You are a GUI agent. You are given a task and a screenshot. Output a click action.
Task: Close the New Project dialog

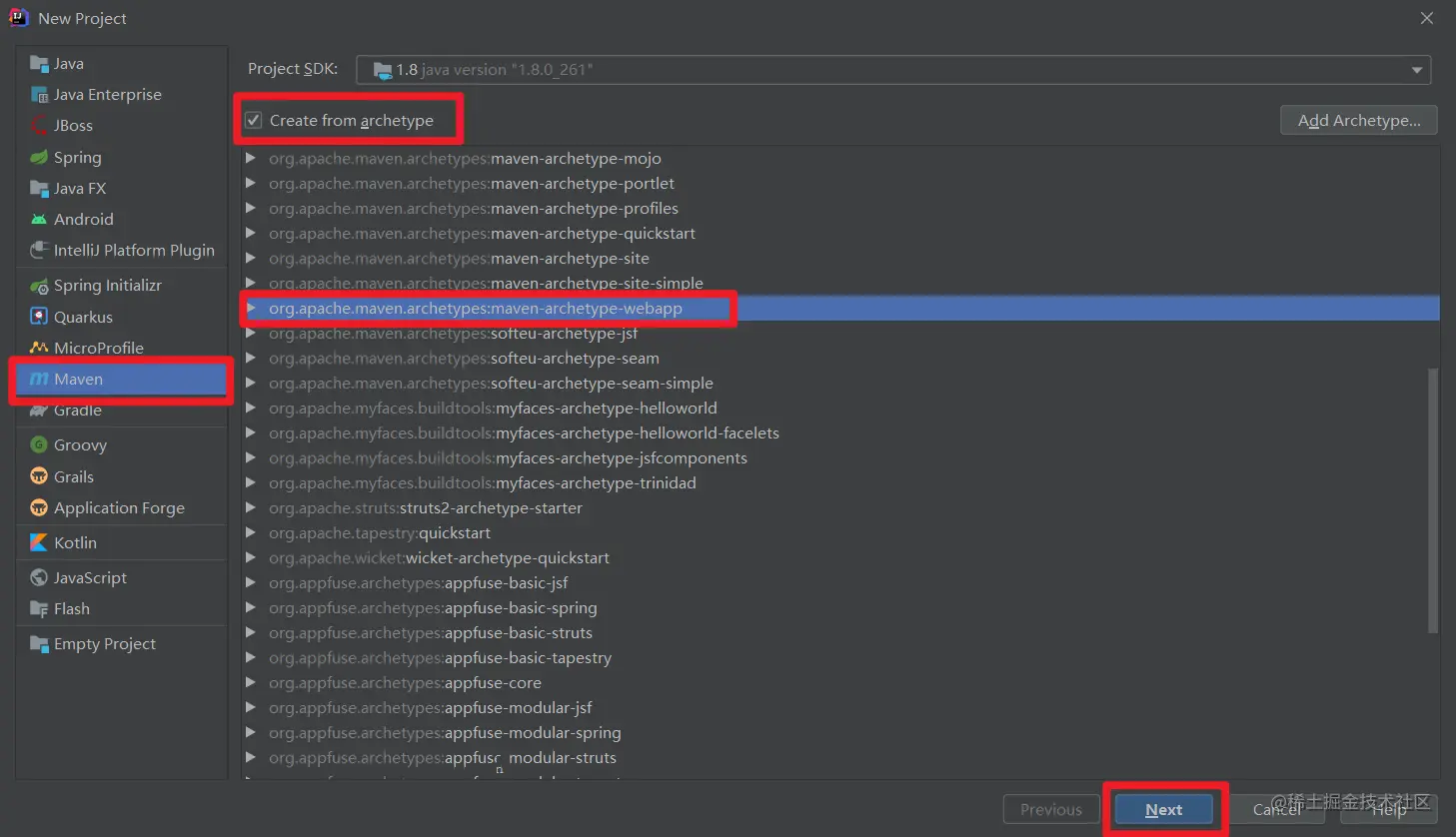(1427, 18)
